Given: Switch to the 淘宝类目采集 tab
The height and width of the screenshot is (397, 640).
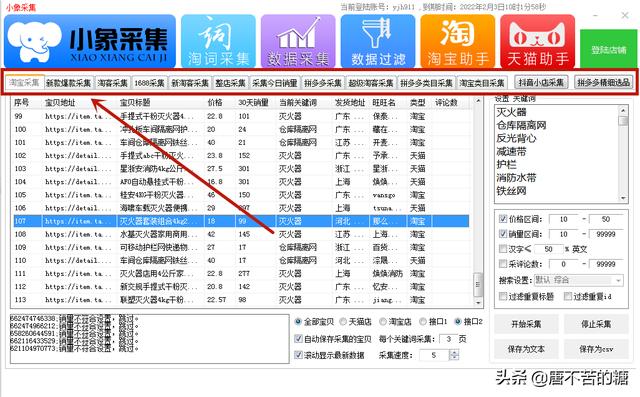Looking at the screenshot, I should (482, 83).
